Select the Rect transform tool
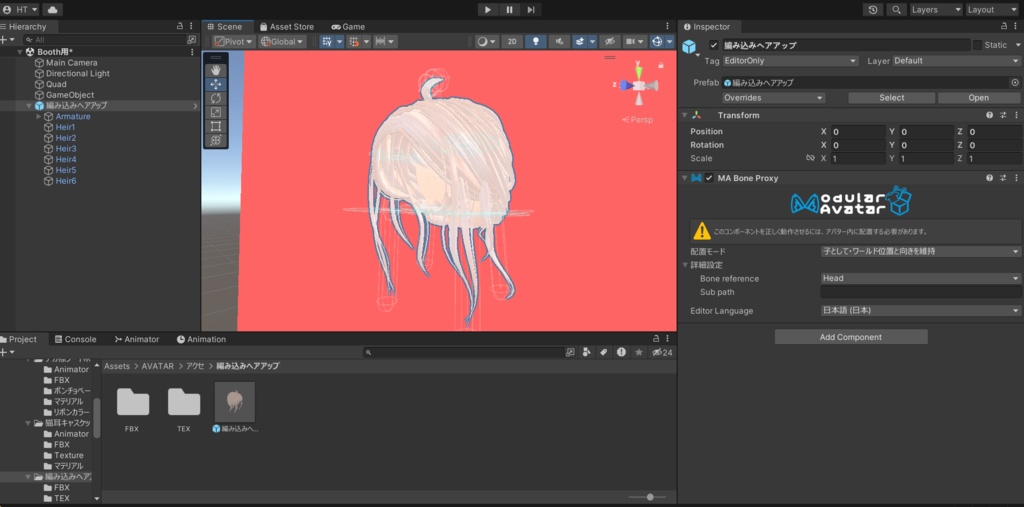1024x507 pixels. click(x=216, y=126)
